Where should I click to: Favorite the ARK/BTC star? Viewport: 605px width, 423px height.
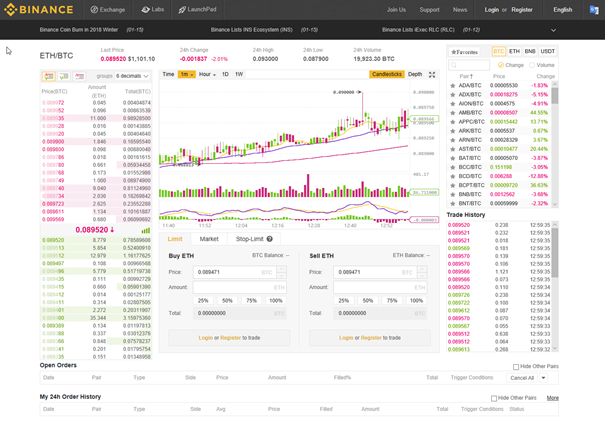pos(453,131)
